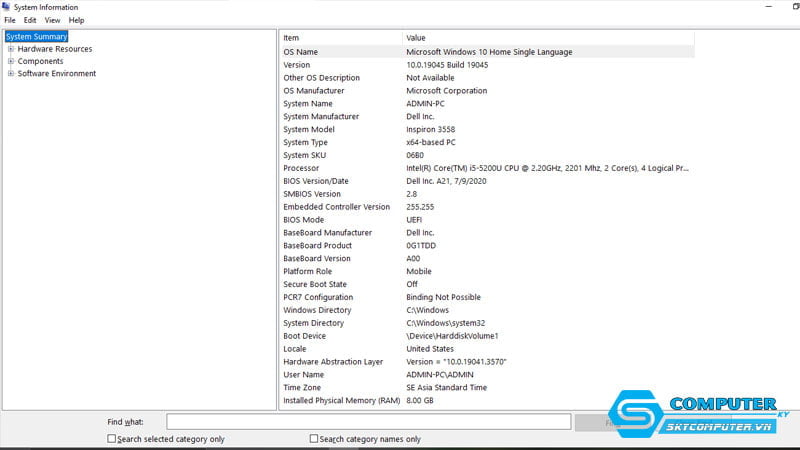Click value 'Dell Inc. A21, 7/9/2020'
Image resolution: width=800 pixels, height=450 pixels.
[446, 181]
